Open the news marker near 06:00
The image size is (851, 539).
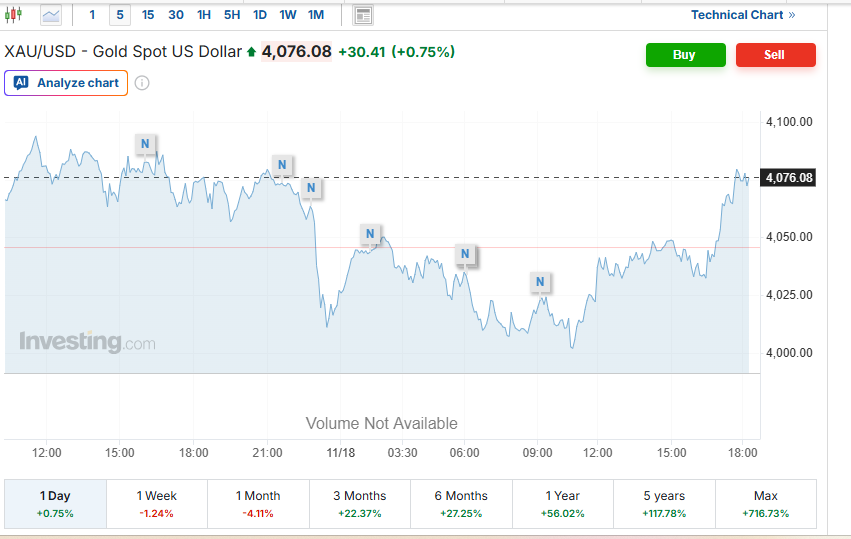point(464,255)
